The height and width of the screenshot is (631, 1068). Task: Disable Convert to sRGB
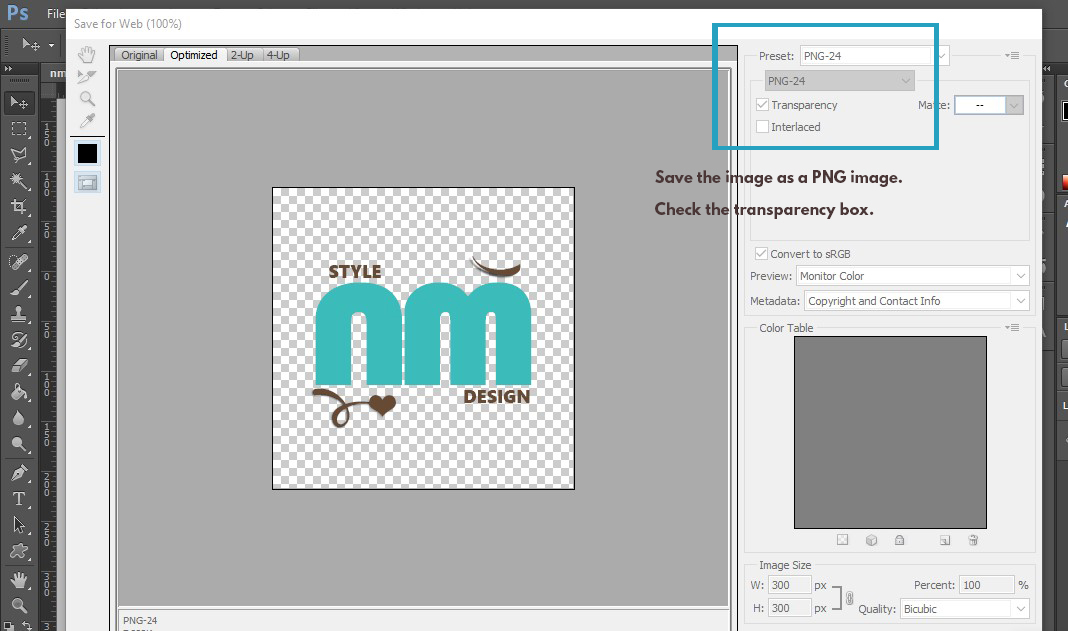coord(761,253)
